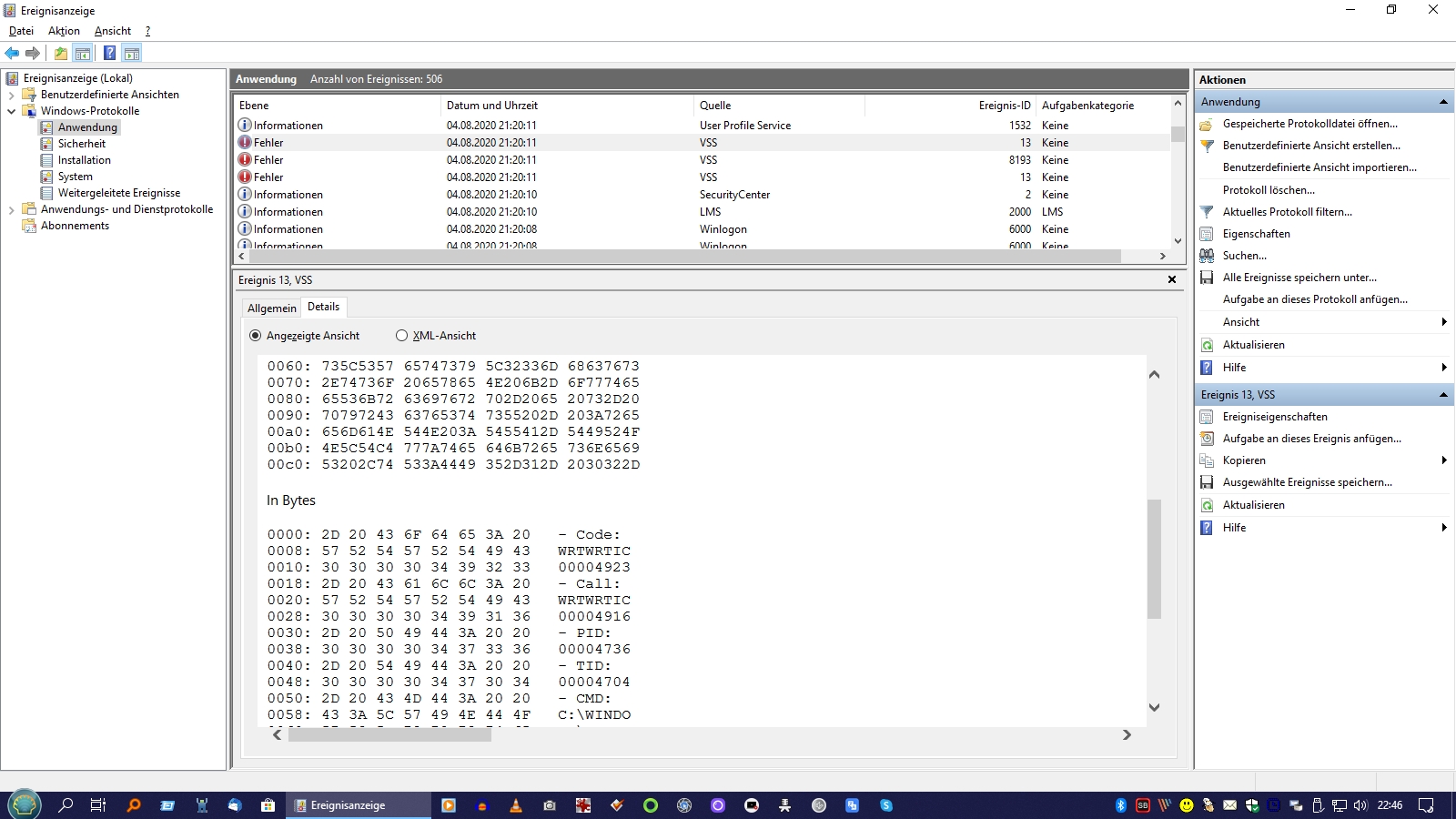Sort by the Ereignis-ID column header

pyautogui.click(x=950, y=106)
